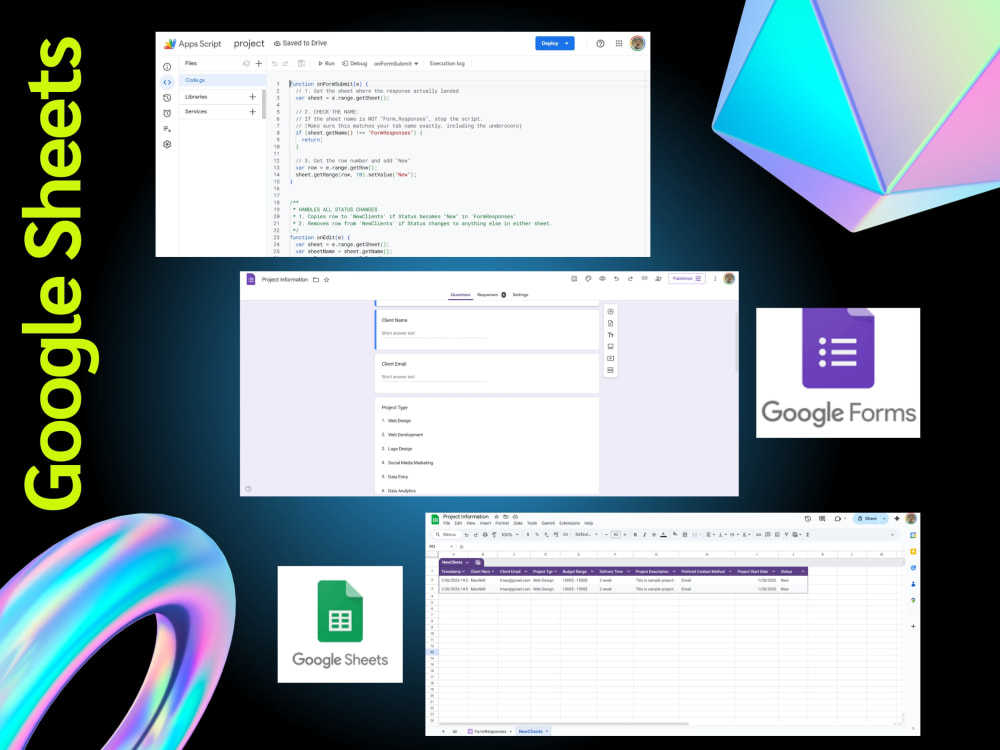Switch to the FormResponses sheet tab
Viewport: 1000px width, 750px height.
(x=490, y=732)
